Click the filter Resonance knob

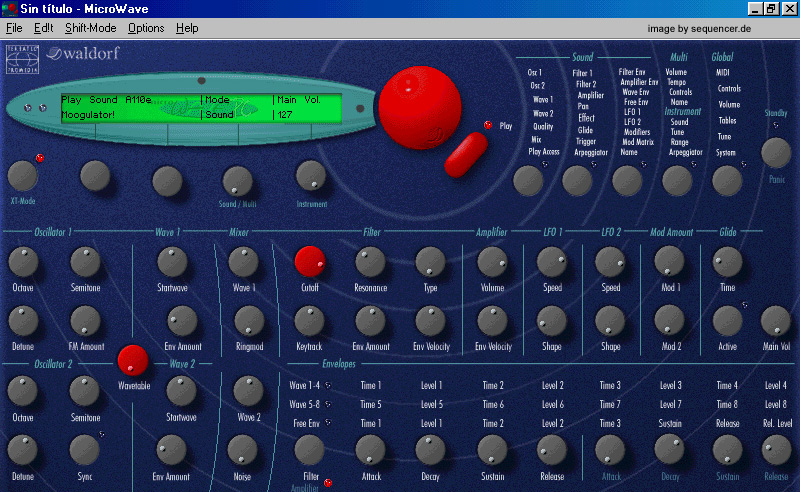pos(370,262)
